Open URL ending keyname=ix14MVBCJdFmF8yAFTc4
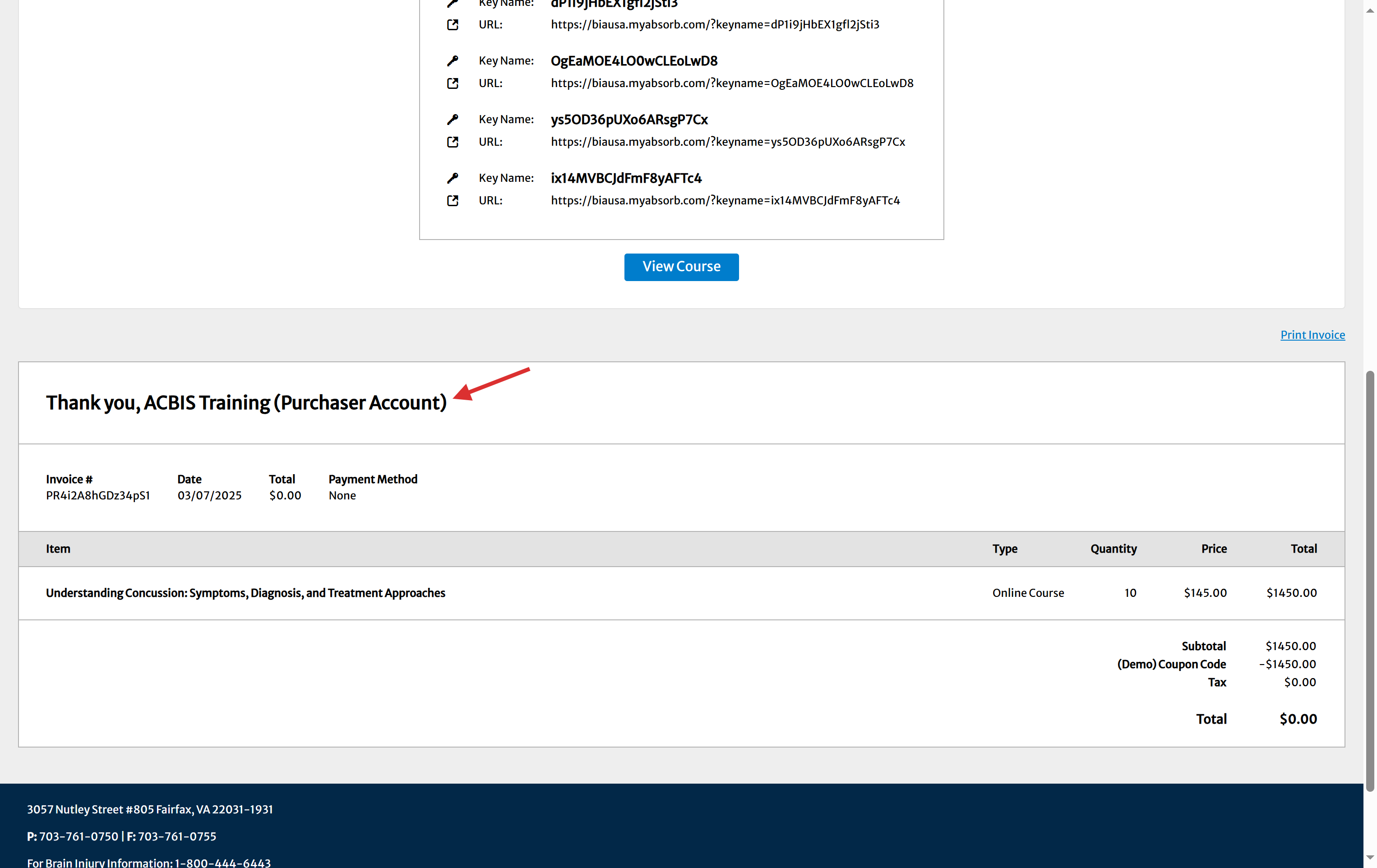1377x868 pixels. click(x=725, y=201)
